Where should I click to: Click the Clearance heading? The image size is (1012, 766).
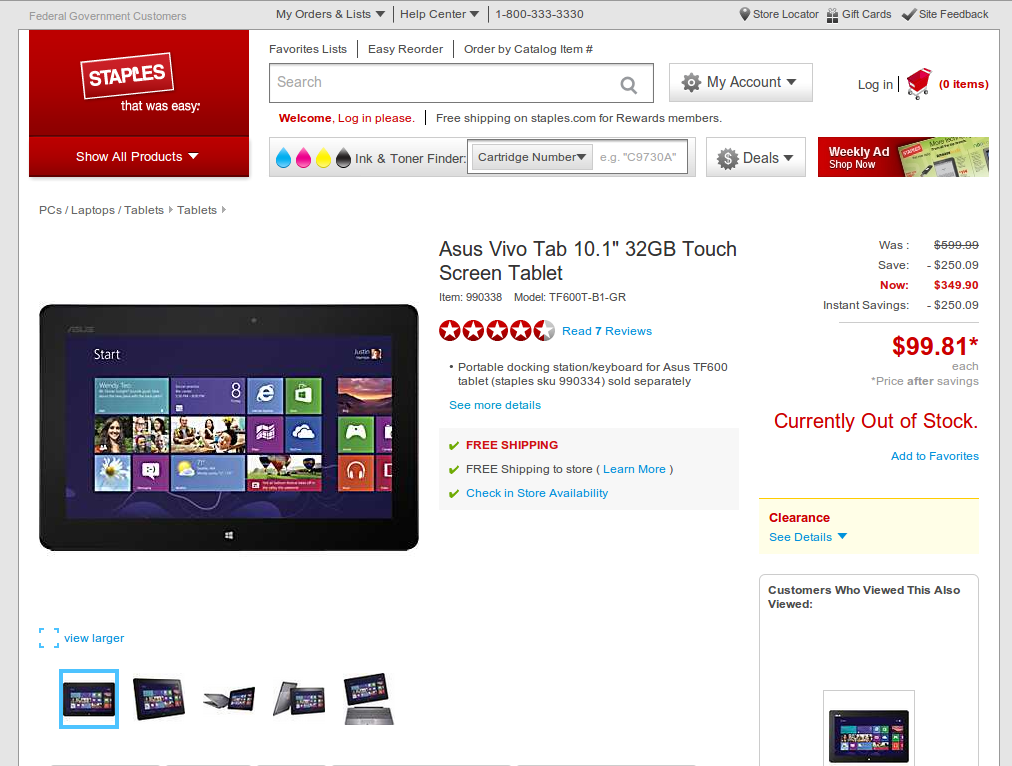tap(799, 518)
